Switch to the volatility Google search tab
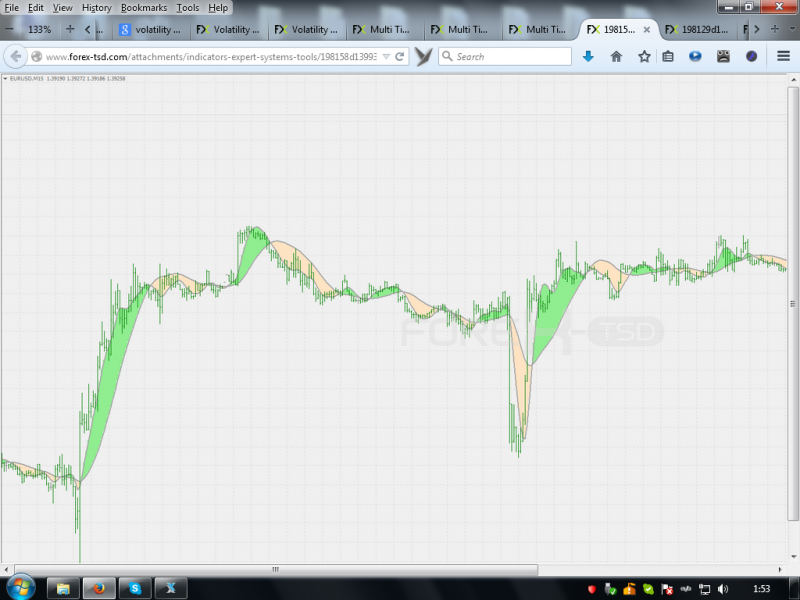This screenshot has width=800, height=600. point(152,30)
